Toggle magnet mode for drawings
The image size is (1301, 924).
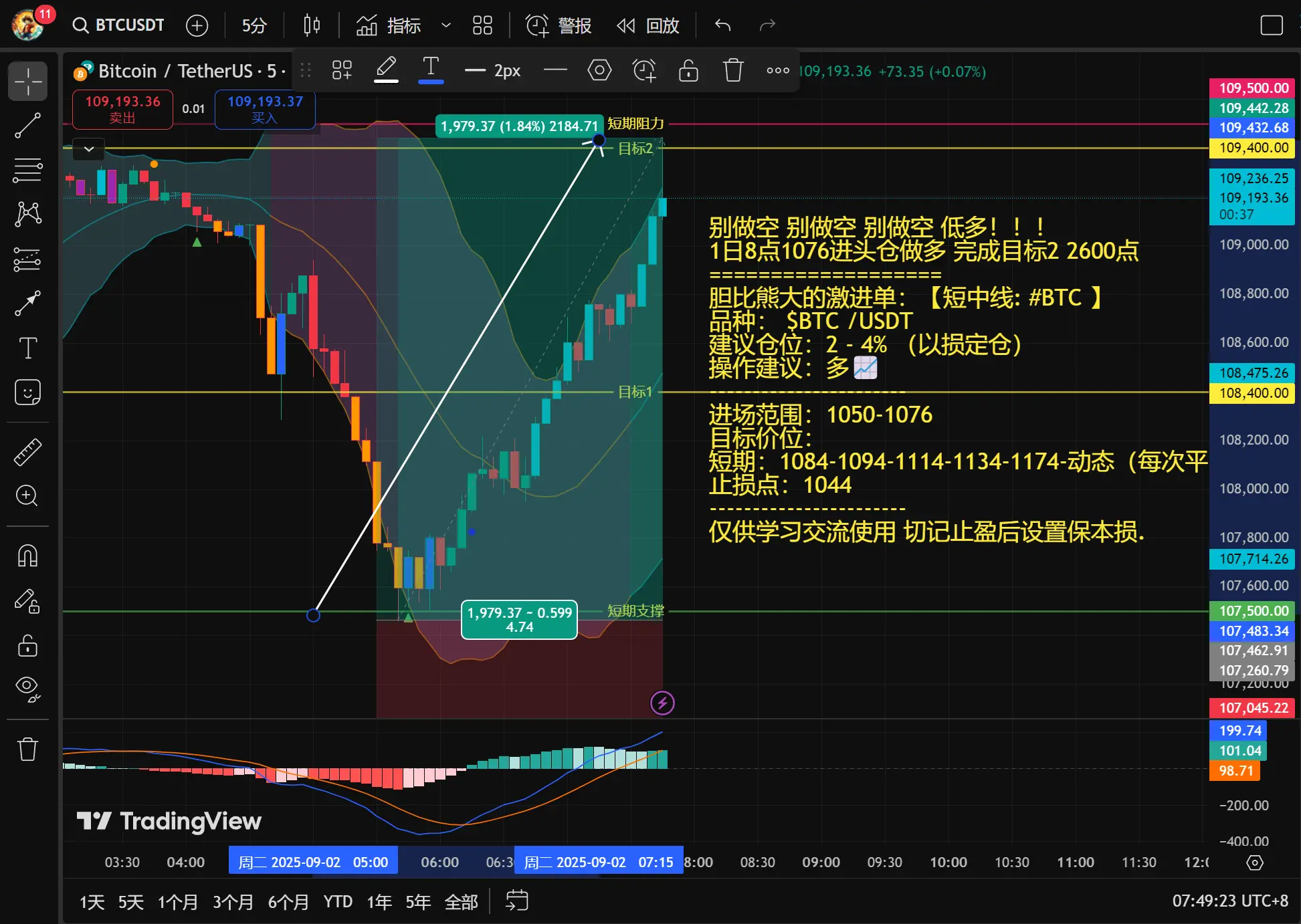[27, 556]
